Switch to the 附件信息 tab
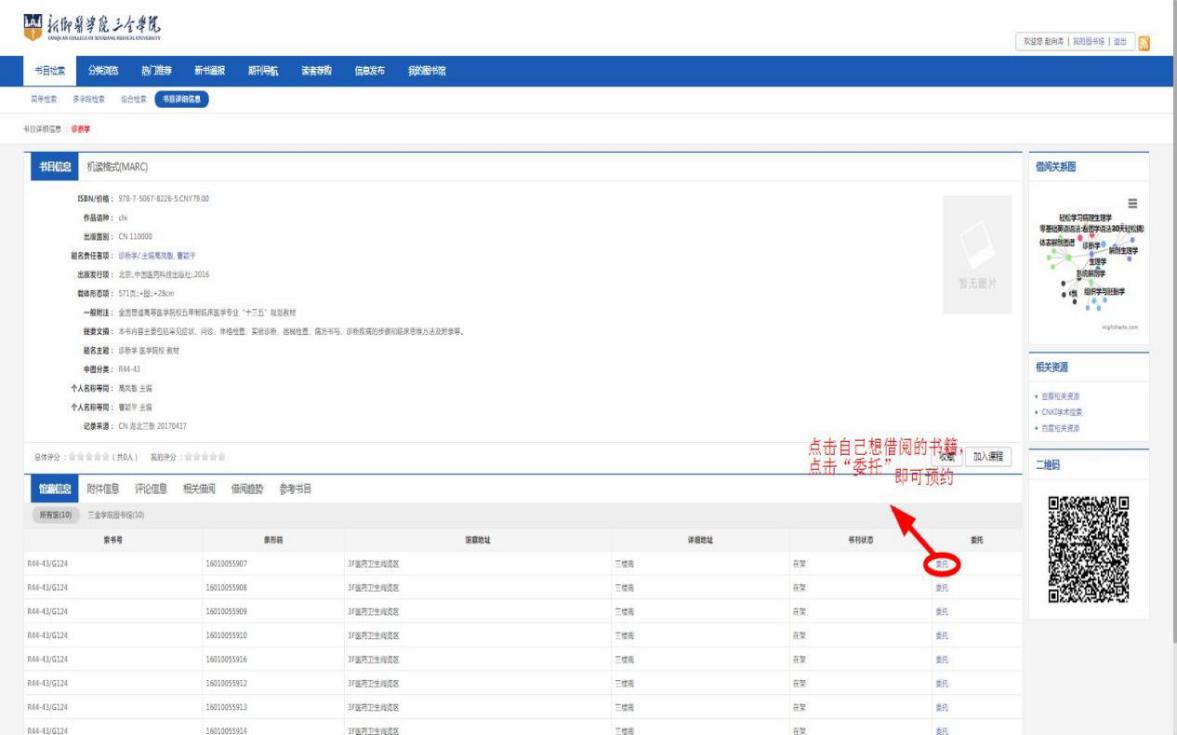1177x735 pixels. coord(103,489)
